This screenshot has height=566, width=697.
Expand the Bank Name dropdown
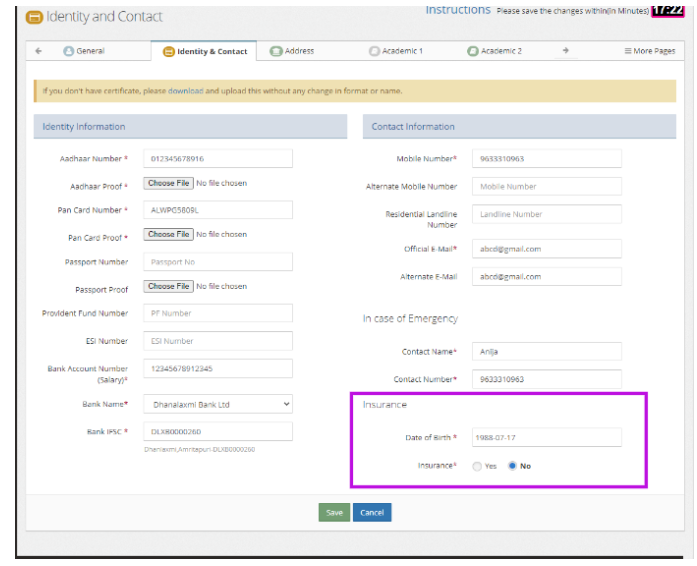[x=218, y=404]
